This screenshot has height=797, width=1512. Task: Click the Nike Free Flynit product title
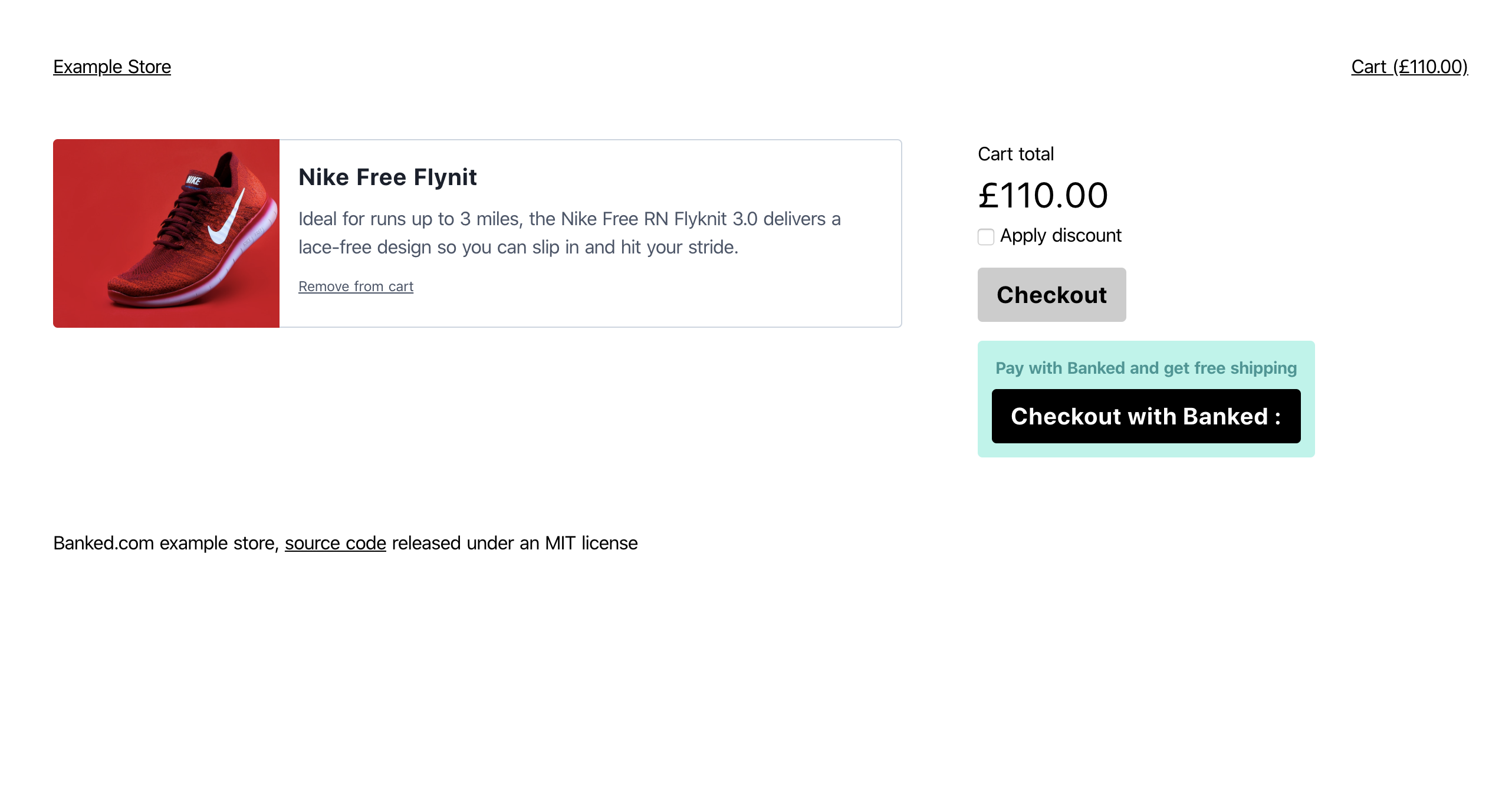(387, 177)
